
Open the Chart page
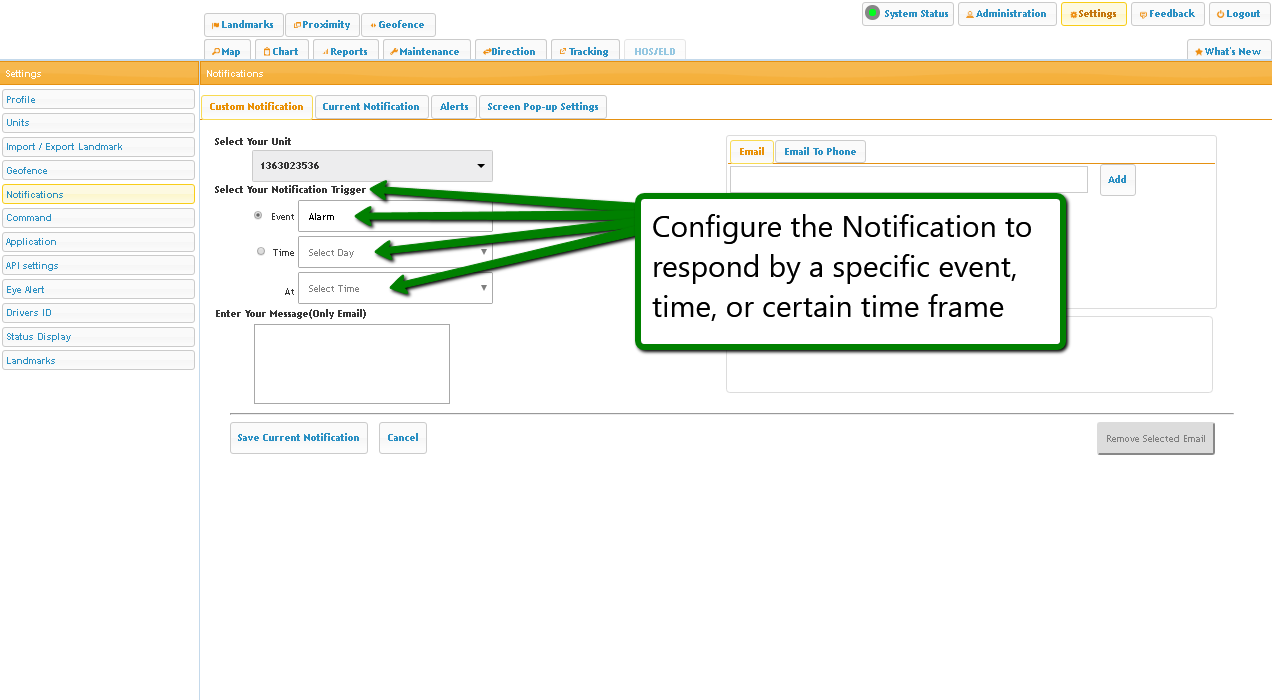pos(280,51)
